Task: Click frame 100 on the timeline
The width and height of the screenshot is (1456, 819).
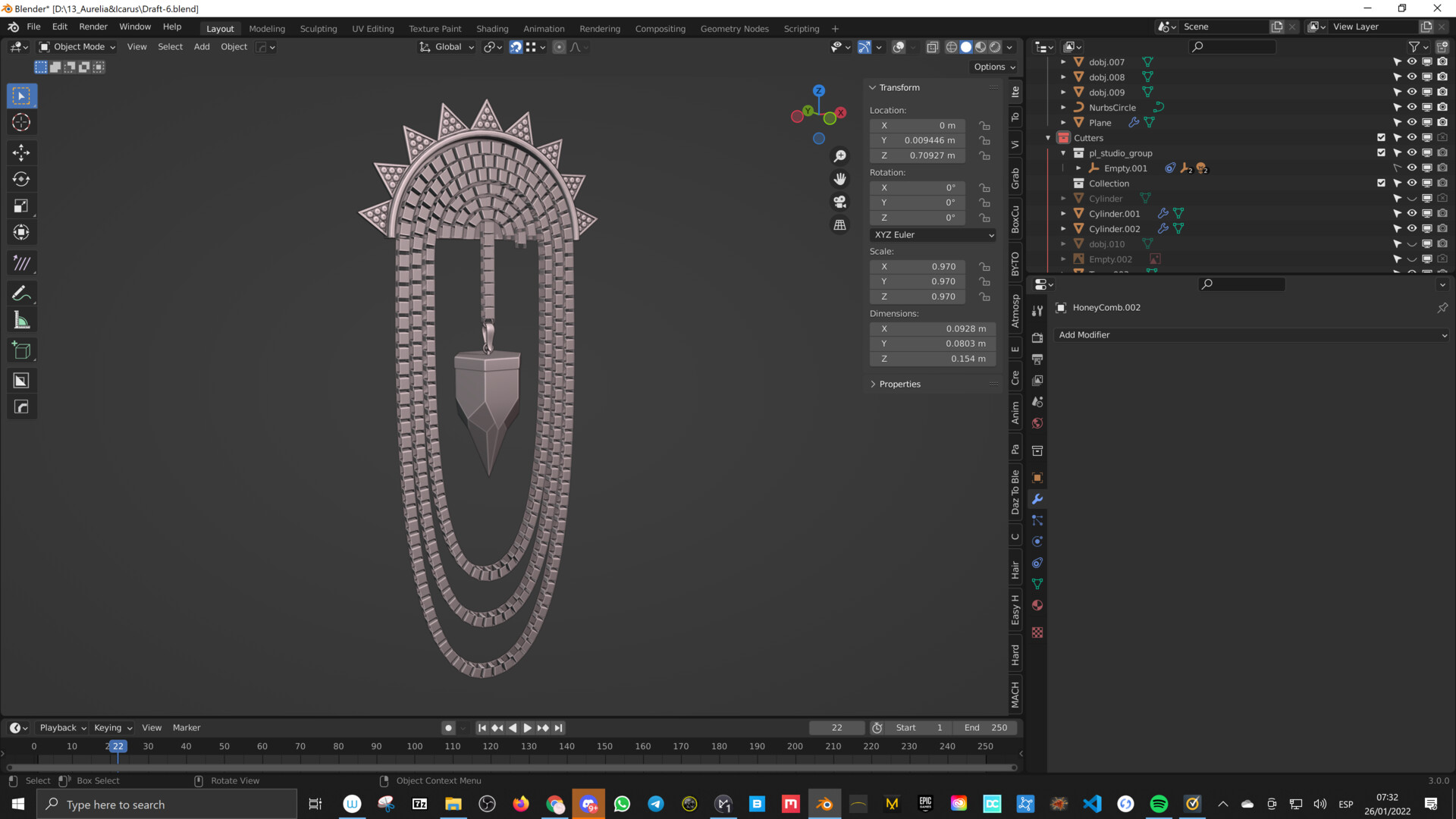Action: point(415,747)
